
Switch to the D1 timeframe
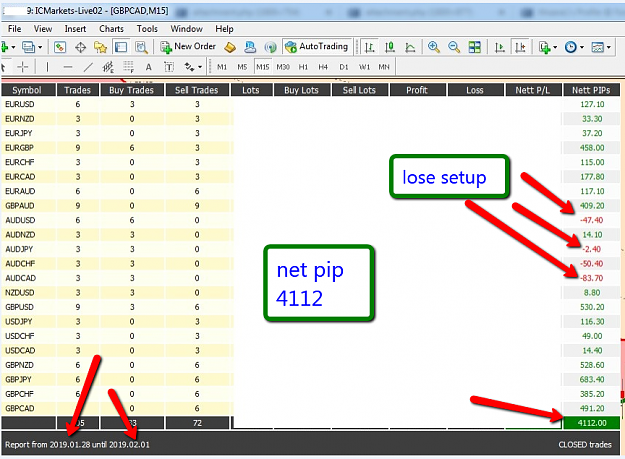point(344,67)
